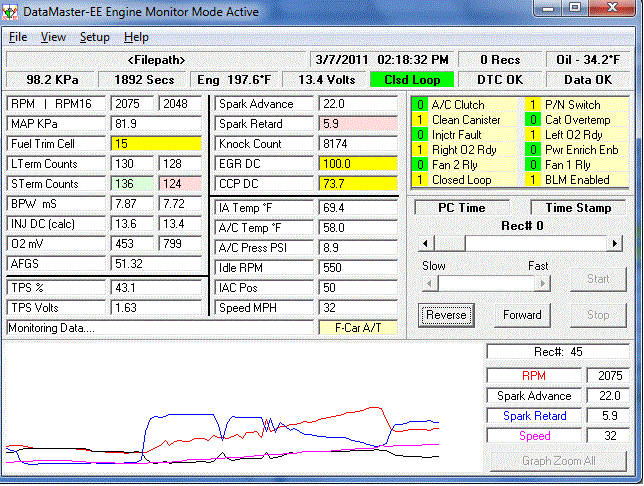
Task: Click the Fan 1 Rly status flag
Action: click(x=576, y=165)
